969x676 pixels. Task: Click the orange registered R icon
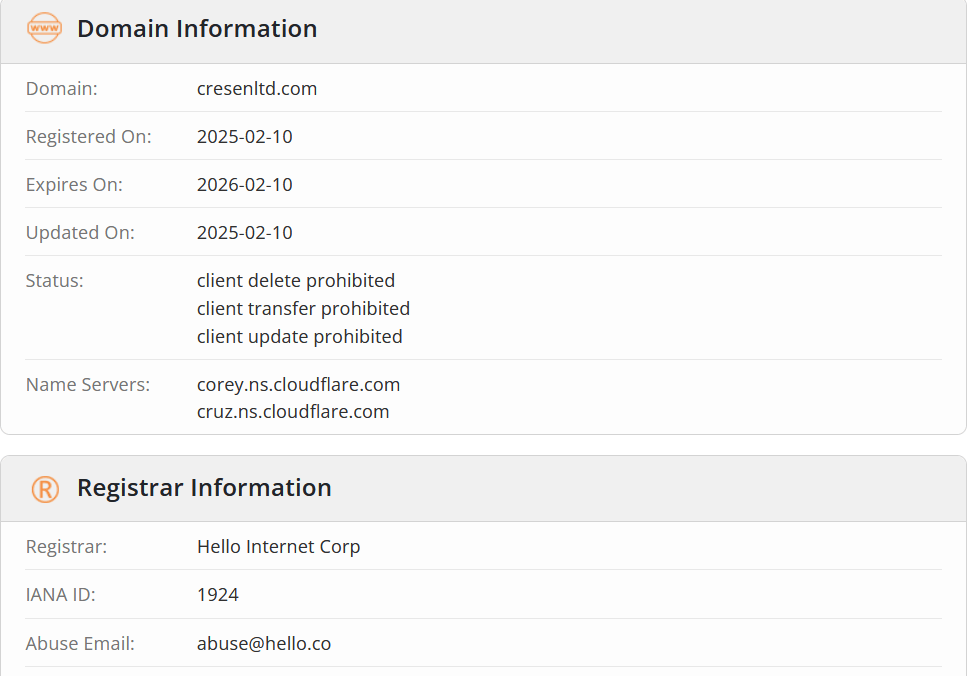[x=45, y=489]
